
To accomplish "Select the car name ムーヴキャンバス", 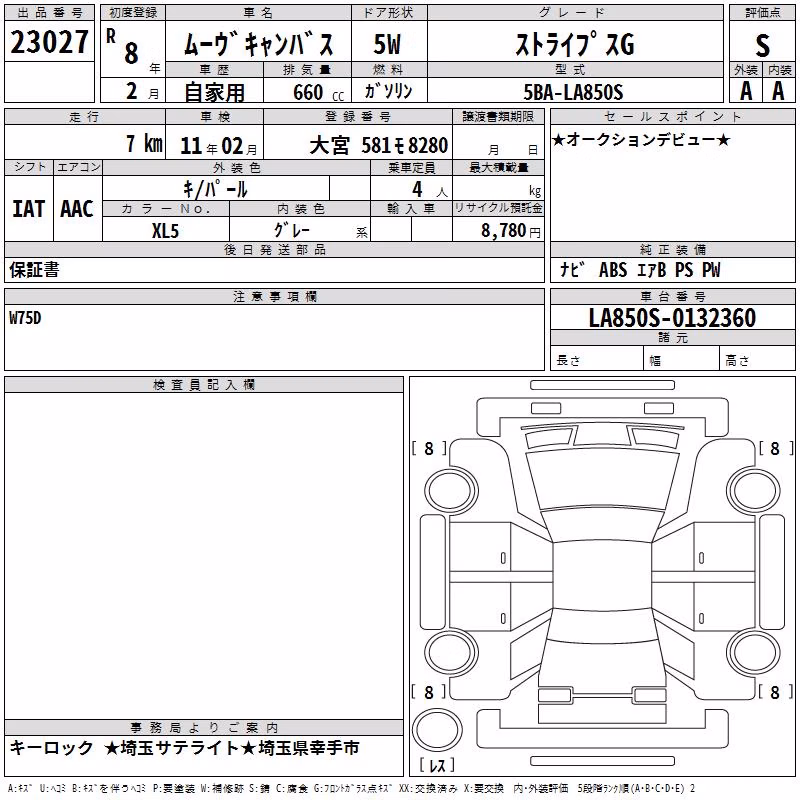I will coord(259,43).
